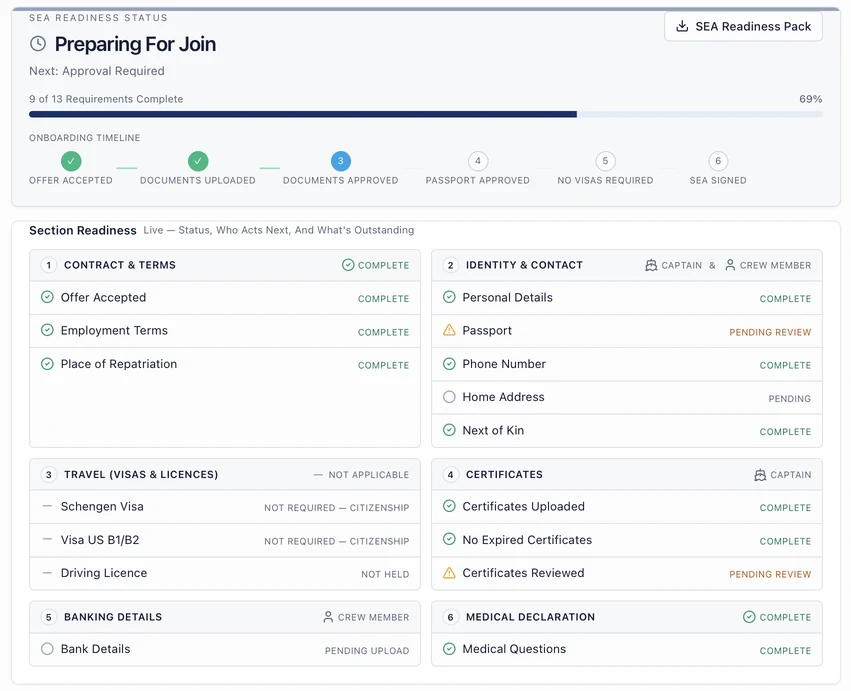The width and height of the screenshot is (851, 691).
Task: Open the Medical Declaration section header
Action: tap(627, 617)
